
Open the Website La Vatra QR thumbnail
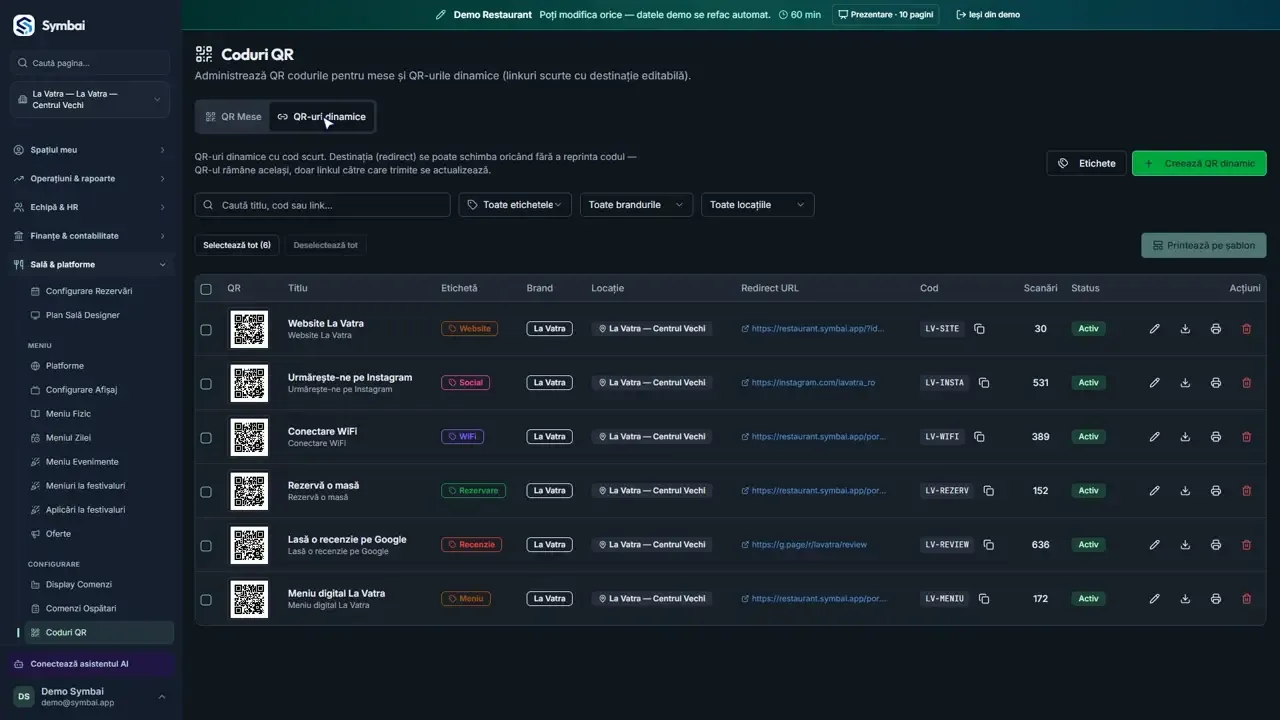pos(249,329)
